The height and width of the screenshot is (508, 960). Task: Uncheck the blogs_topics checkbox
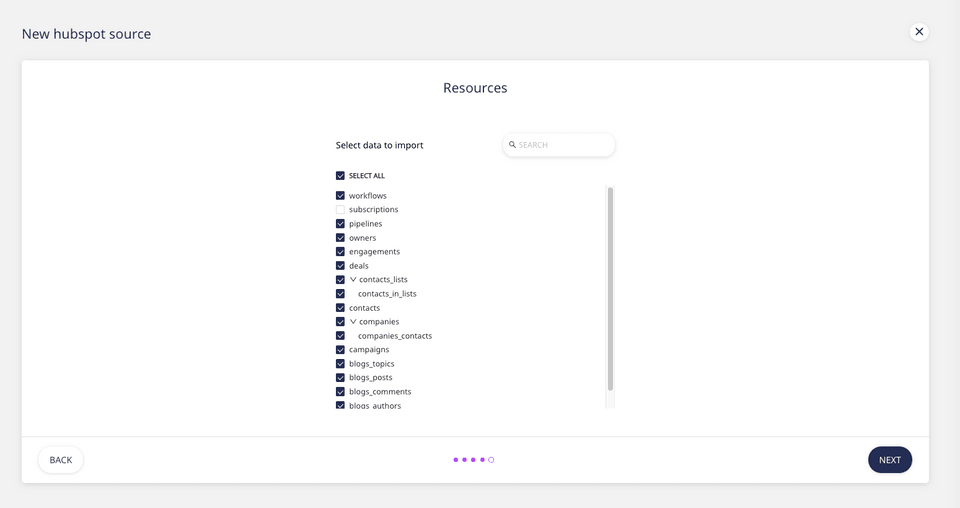click(340, 364)
